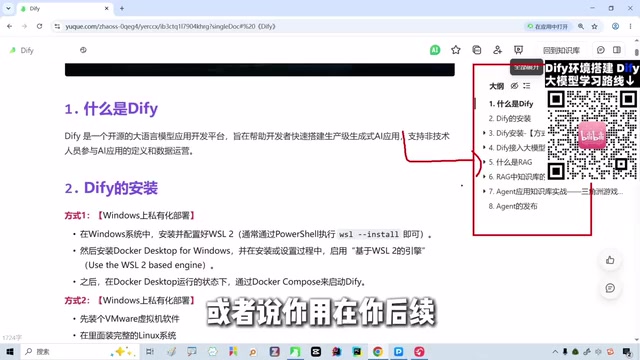Expand outline item 7. Agent应用知识库实战
Image resolution: width=640 pixels, height=360 pixels.
point(484,191)
